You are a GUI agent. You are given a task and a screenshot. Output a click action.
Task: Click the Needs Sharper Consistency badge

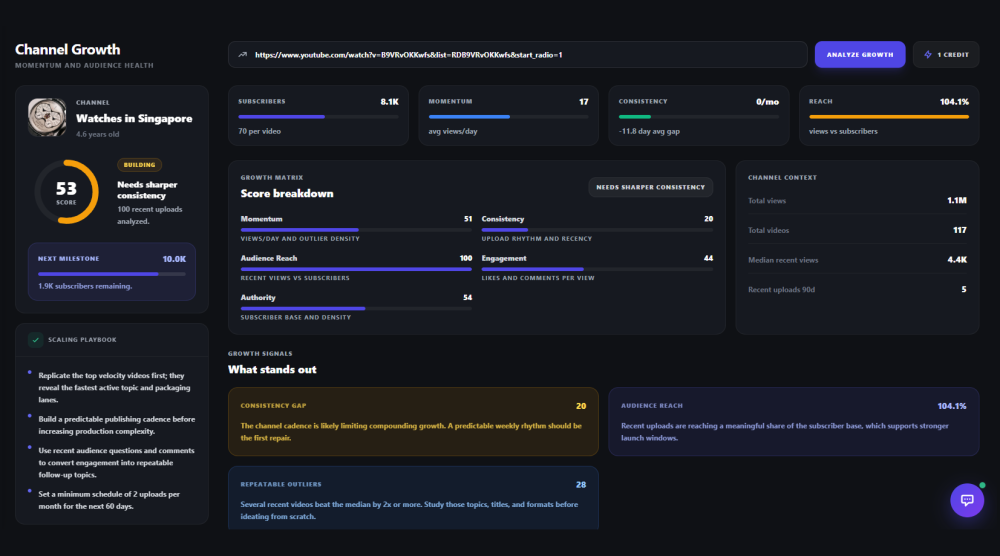(651, 187)
